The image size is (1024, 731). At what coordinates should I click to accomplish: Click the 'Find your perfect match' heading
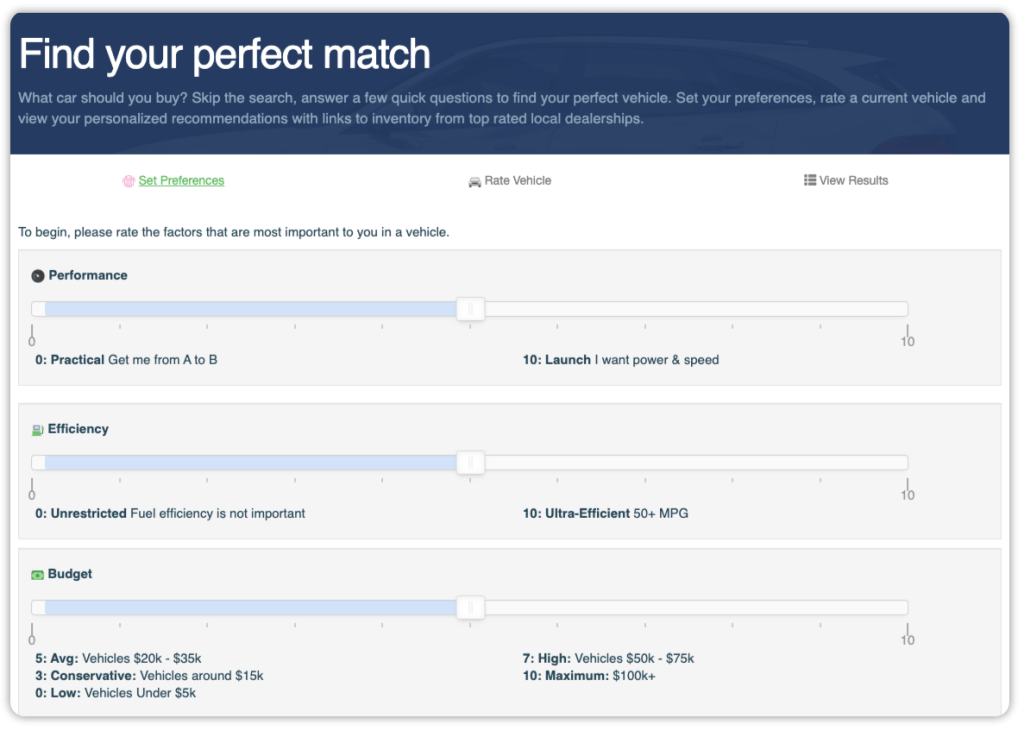(x=225, y=54)
